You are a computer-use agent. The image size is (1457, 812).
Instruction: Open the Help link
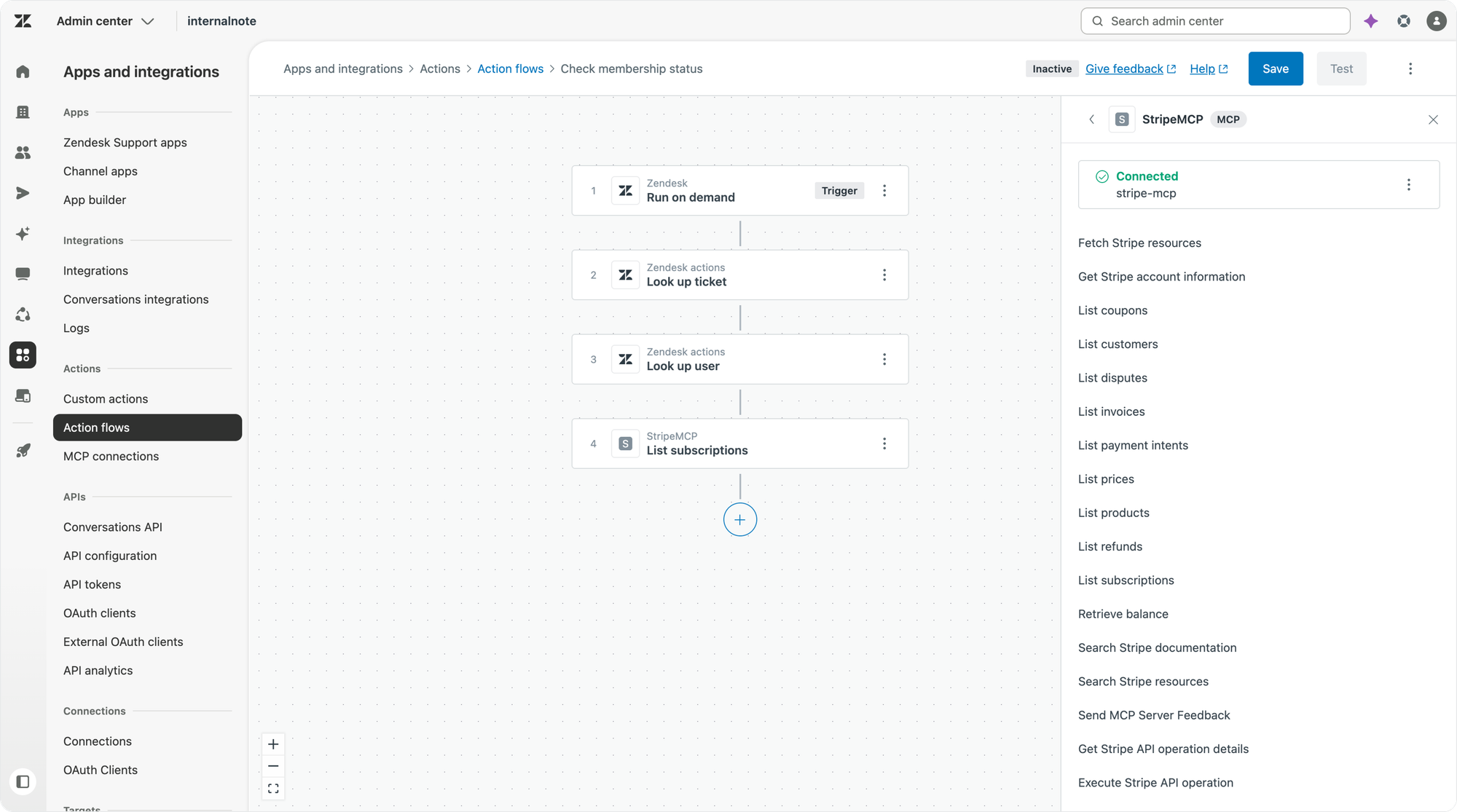tap(1209, 68)
